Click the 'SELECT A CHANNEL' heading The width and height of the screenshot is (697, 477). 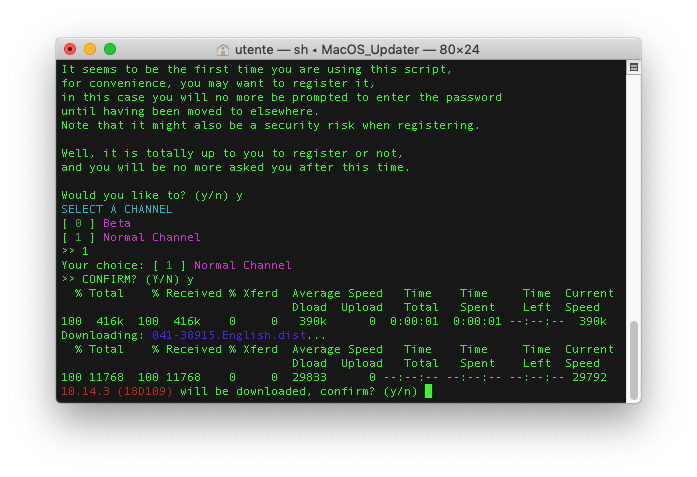click(x=116, y=209)
